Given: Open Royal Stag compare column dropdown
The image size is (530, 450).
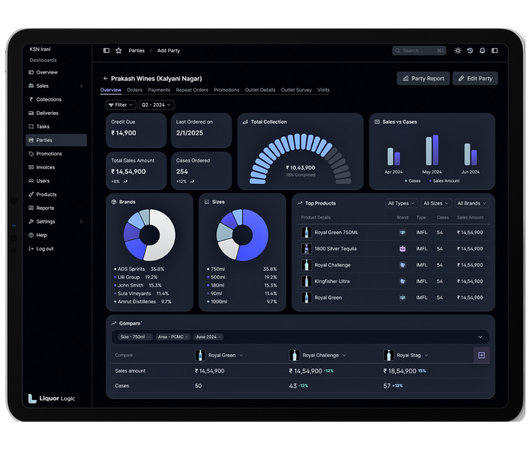Looking at the screenshot, I should point(426,355).
